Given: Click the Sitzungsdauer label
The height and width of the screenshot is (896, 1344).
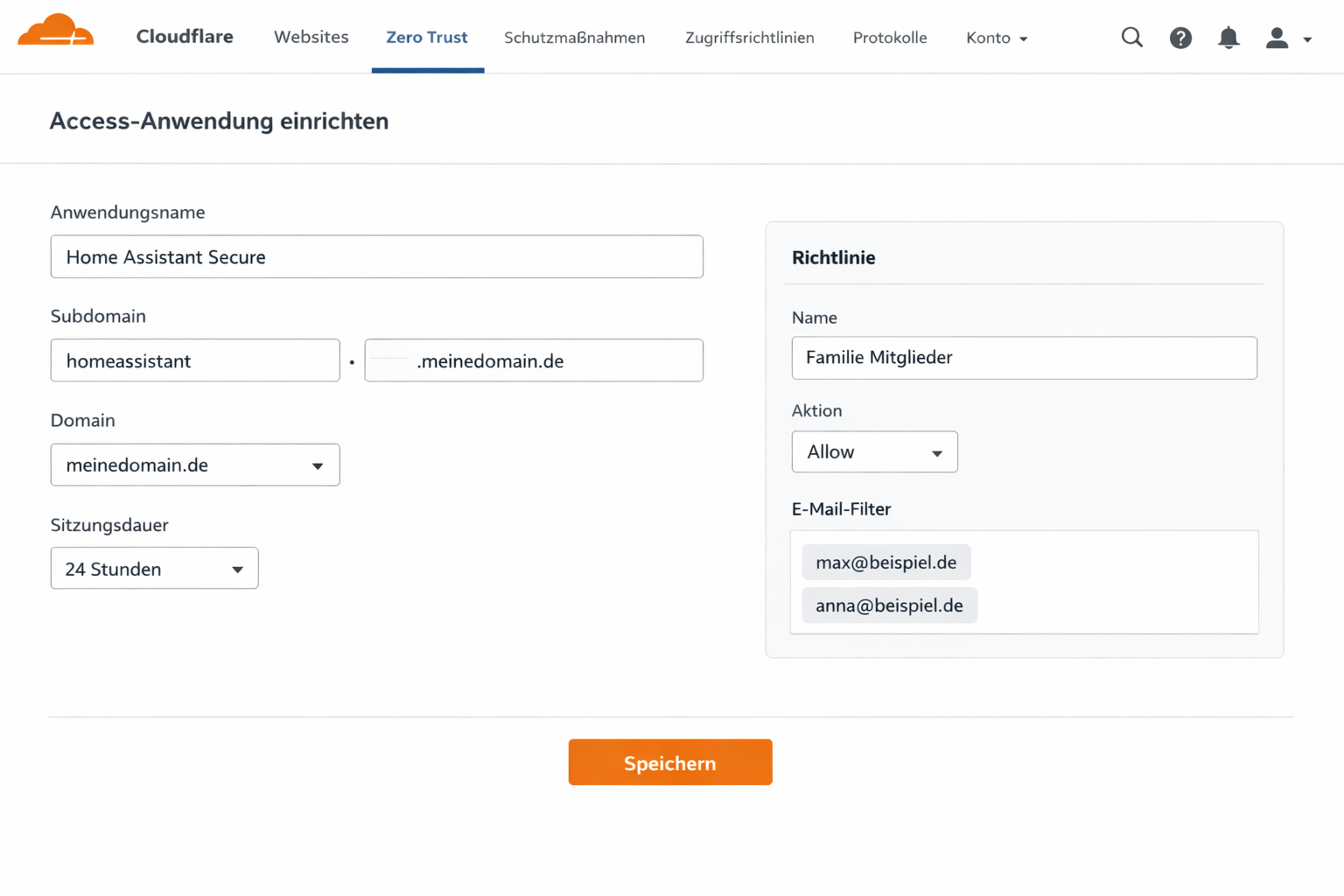Looking at the screenshot, I should pyautogui.click(x=109, y=525).
